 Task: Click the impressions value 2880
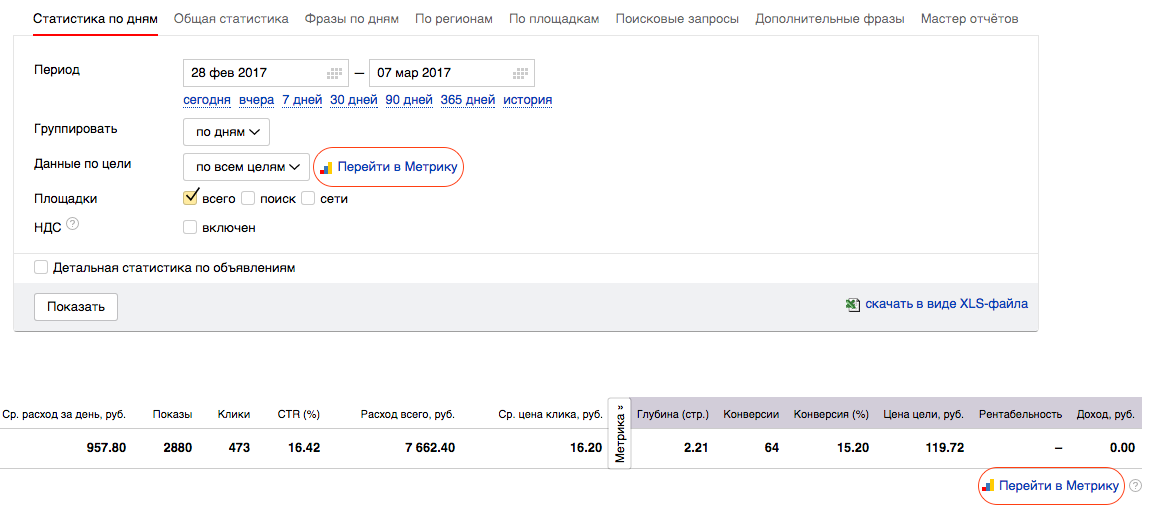178,448
